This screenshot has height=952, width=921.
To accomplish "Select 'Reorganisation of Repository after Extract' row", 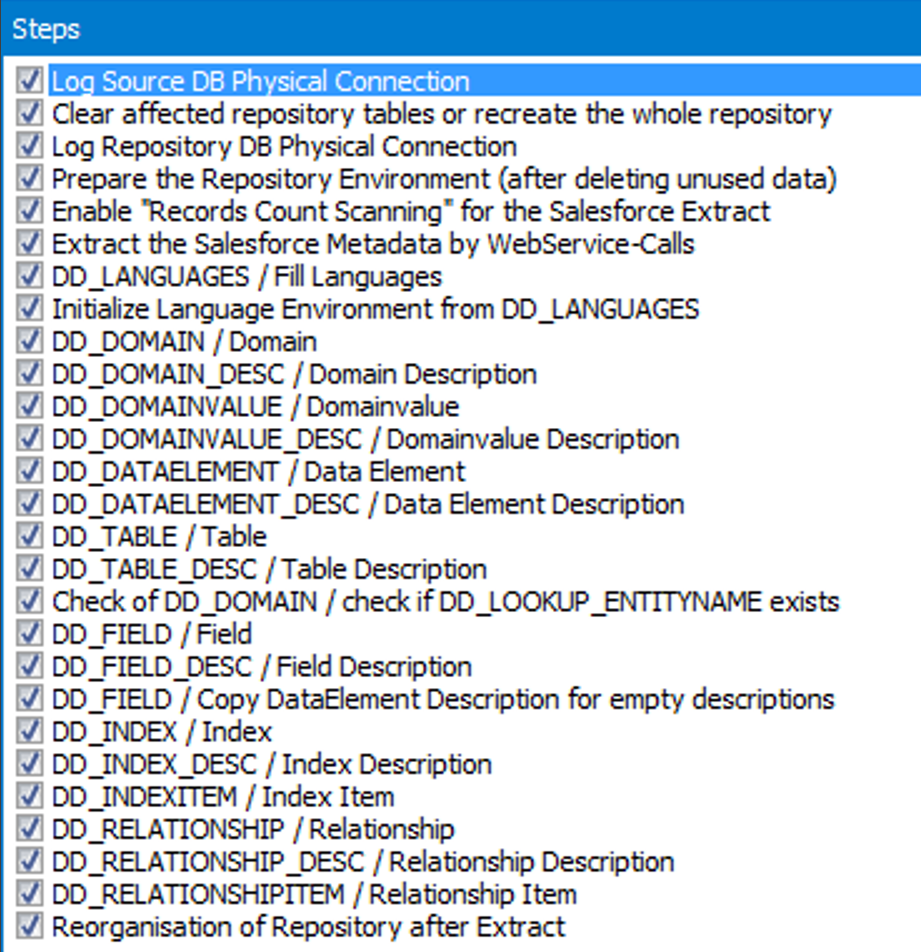I will click(x=308, y=927).
